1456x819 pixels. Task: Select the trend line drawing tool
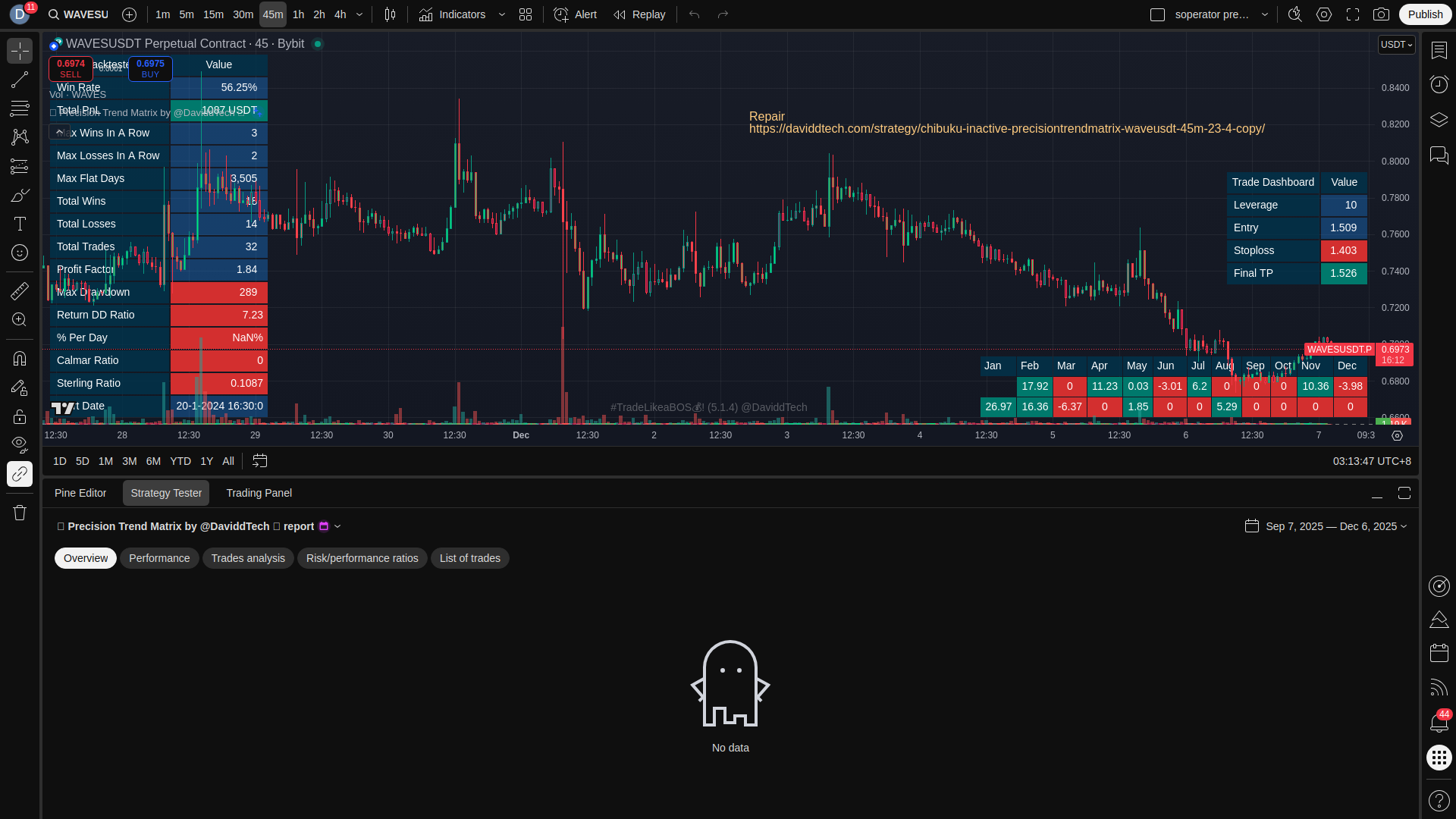pos(20,80)
